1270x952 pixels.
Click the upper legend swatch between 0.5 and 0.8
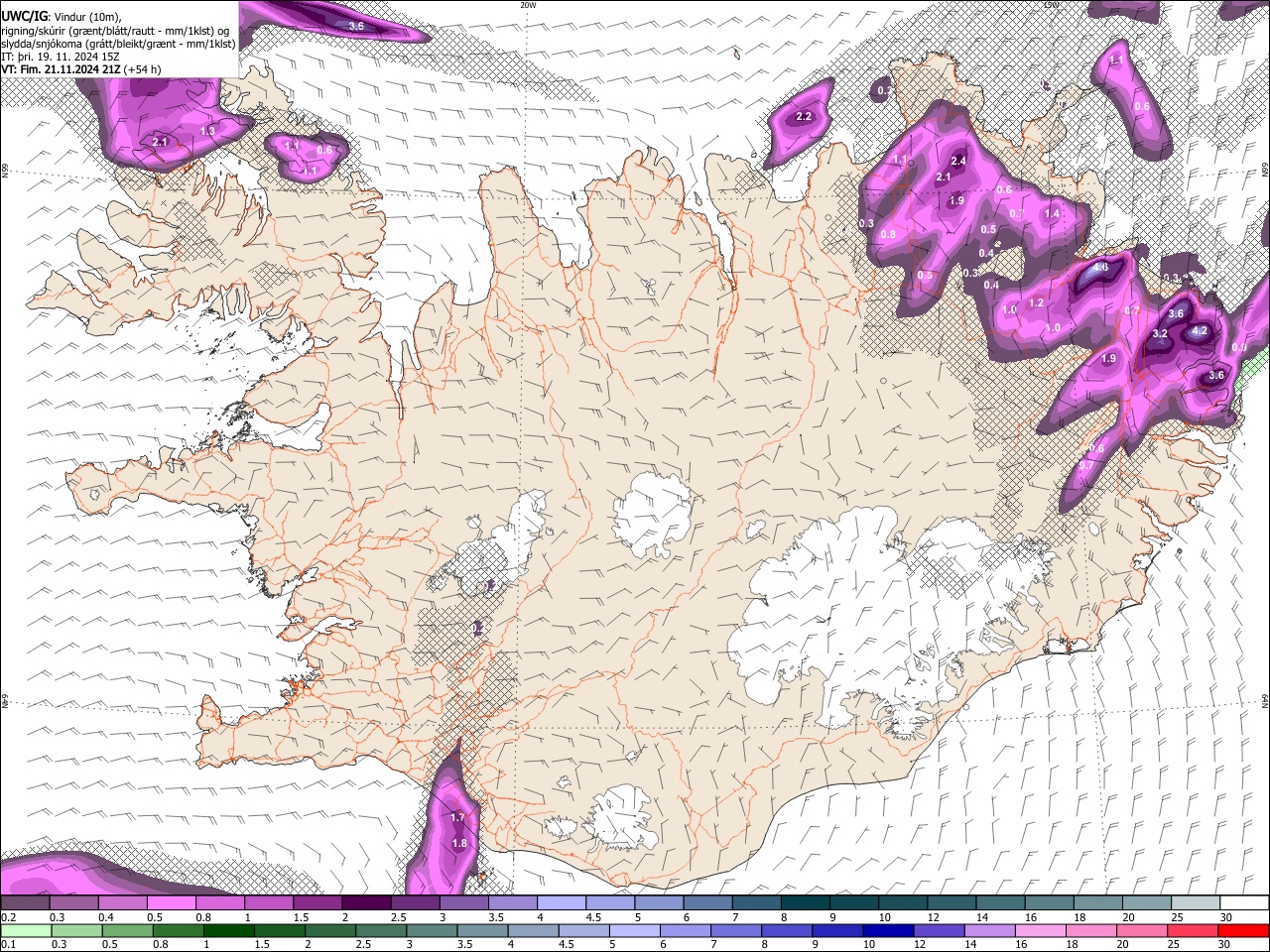point(171,903)
